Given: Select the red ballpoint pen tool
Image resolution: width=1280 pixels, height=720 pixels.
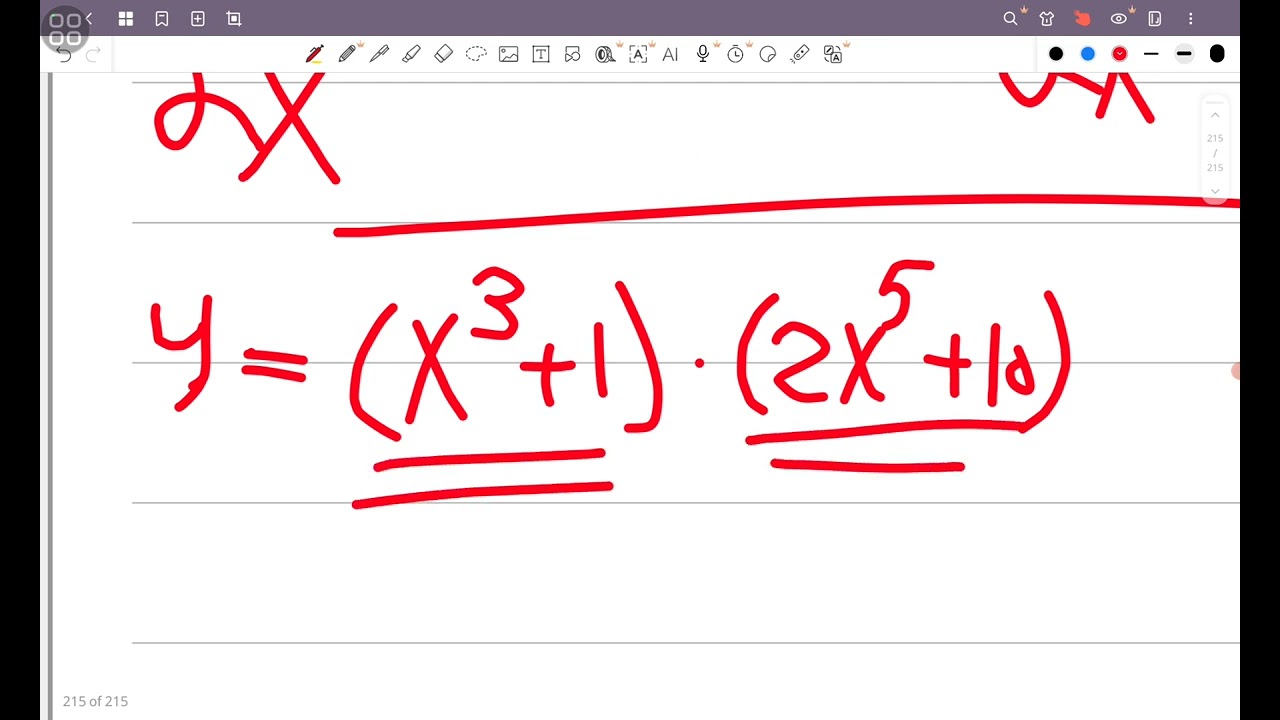Looking at the screenshot, I should click(315, 54).
